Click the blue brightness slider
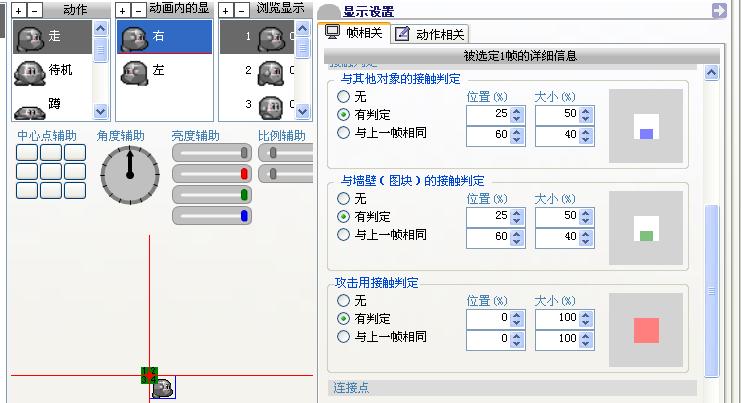This screenshot has height=403, width=741. tap(212, 216)
